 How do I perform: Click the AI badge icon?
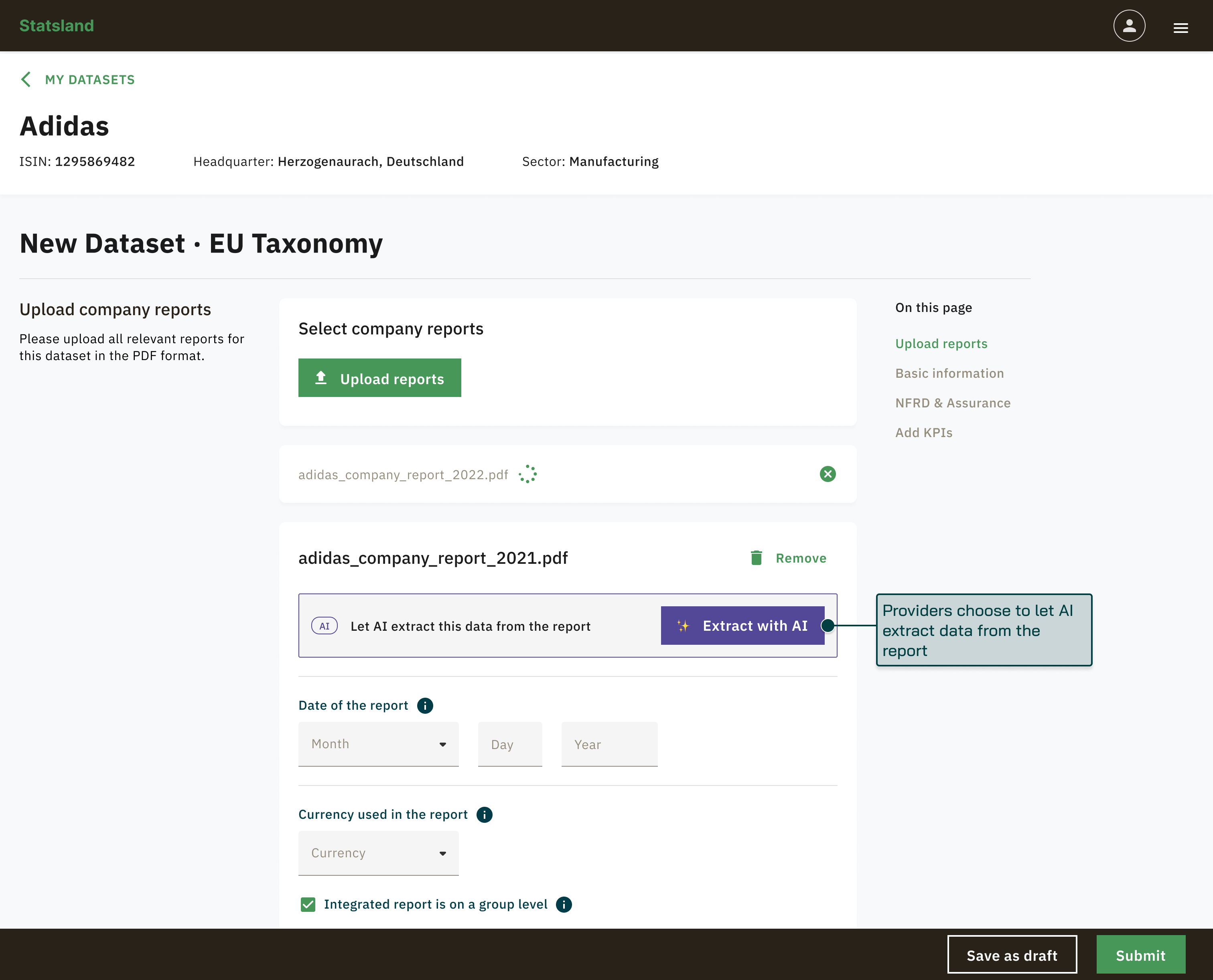[x=325, y=626]
